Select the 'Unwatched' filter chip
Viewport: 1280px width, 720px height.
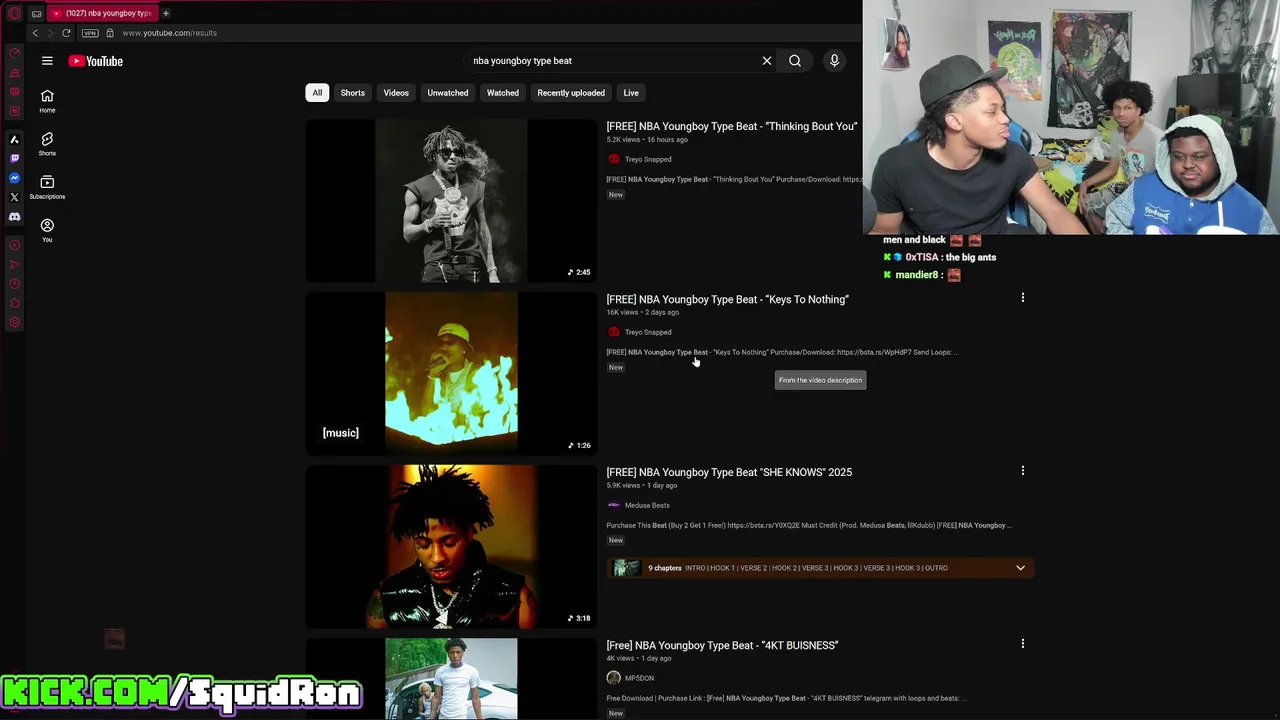448,93
